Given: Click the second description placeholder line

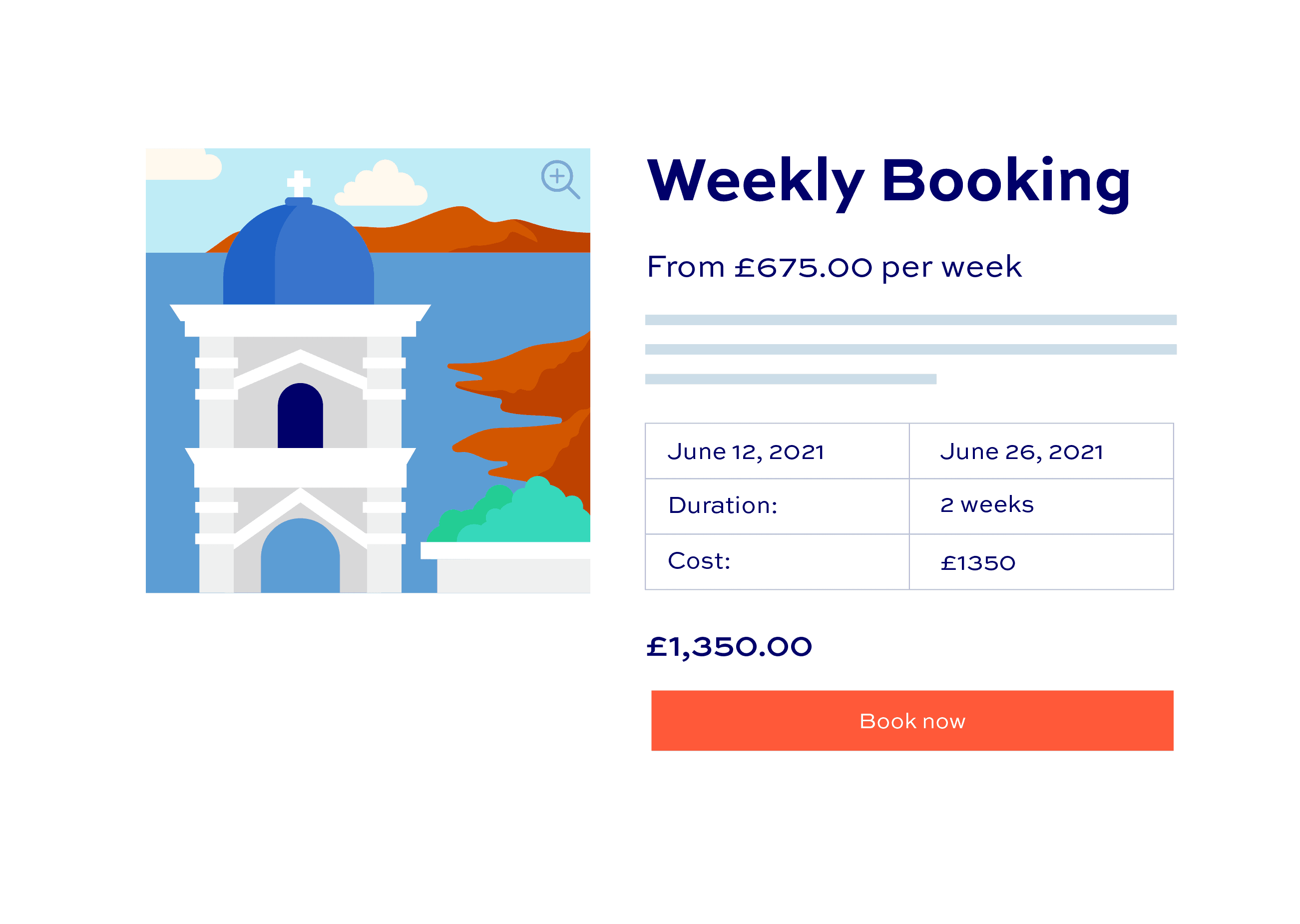Looking at the screenshot, I should (911, 349).
